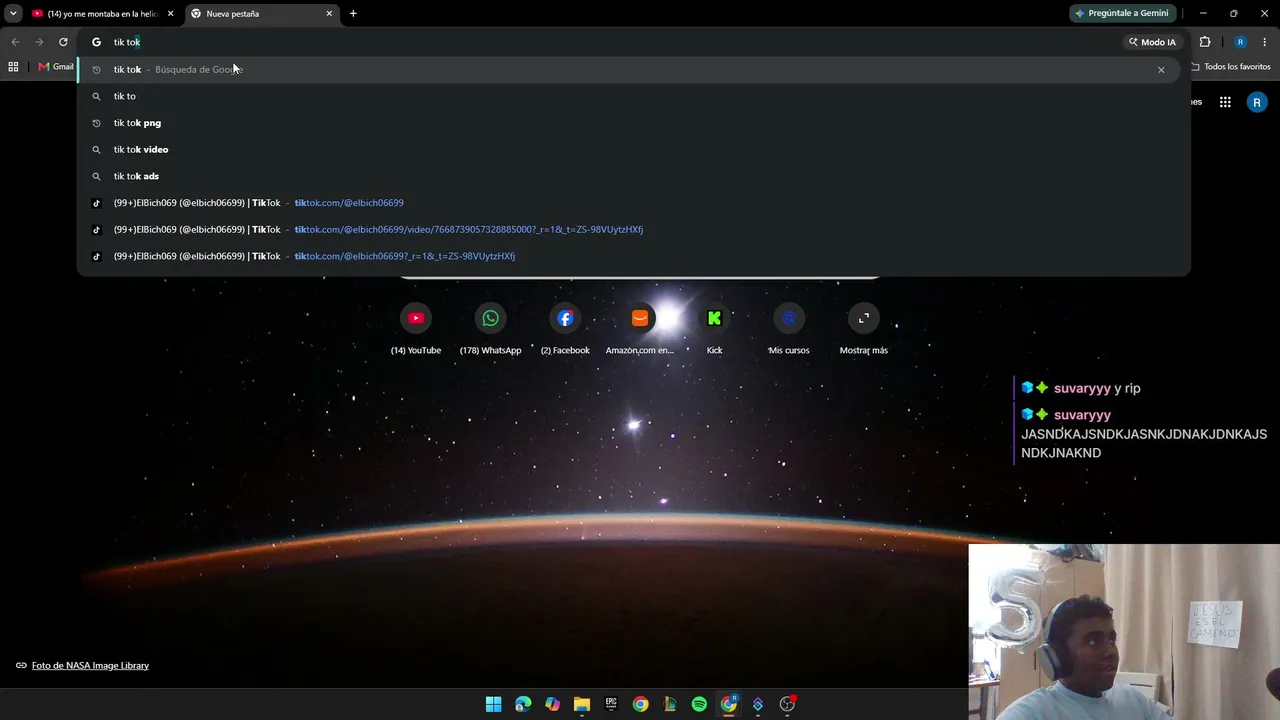
Task: Open the Google account avatar on the page
Action: click(1257, 102)
